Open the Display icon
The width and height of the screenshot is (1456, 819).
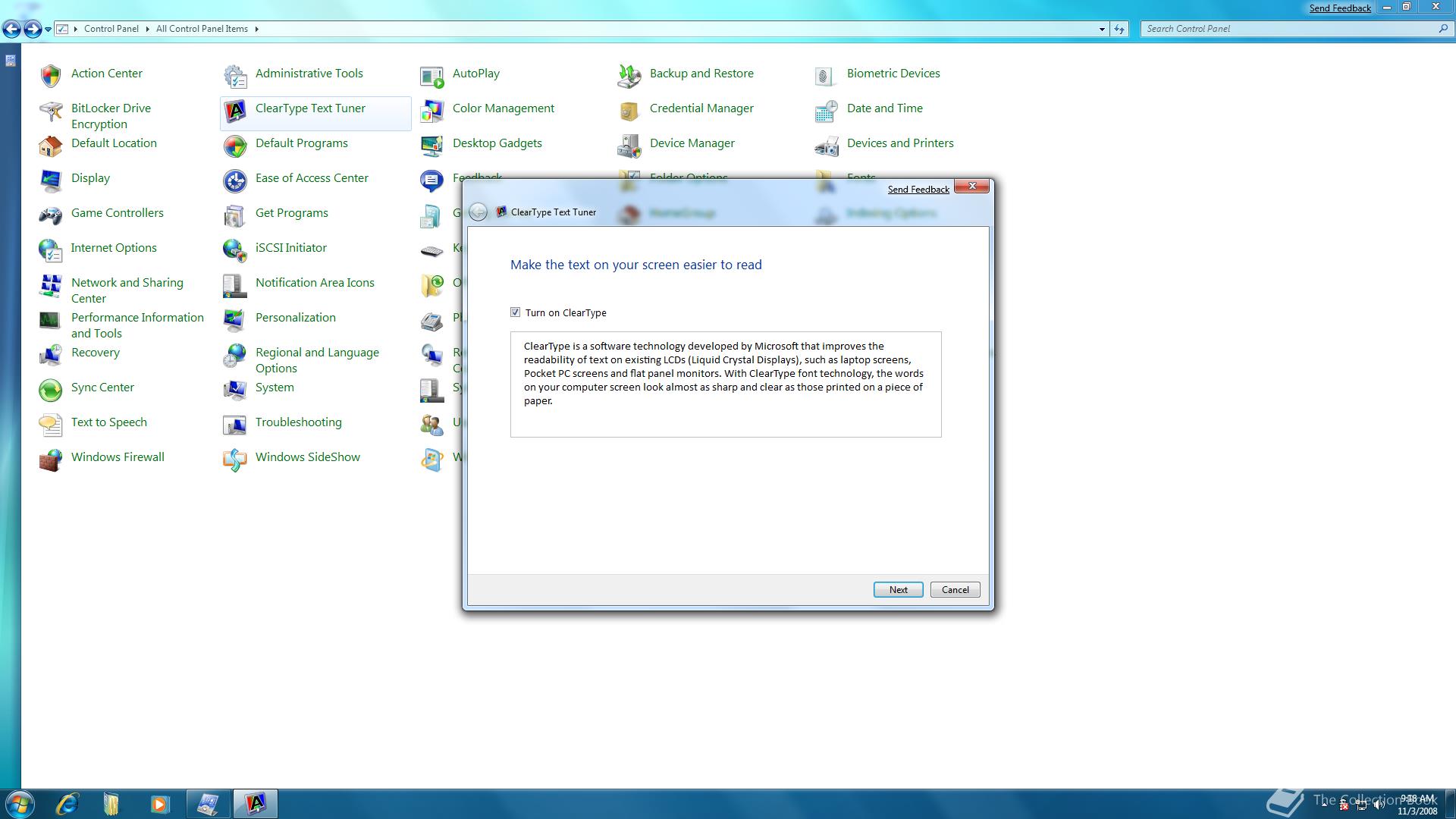(x=50, y=180)
